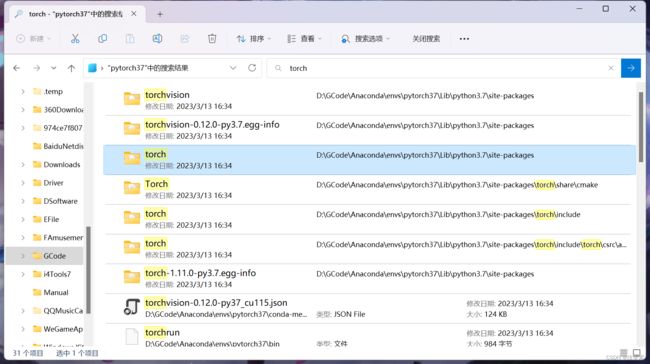Click the 关闭搜索 close search button
This screenshot has height=364, width=650.
[x=426, y=39]
